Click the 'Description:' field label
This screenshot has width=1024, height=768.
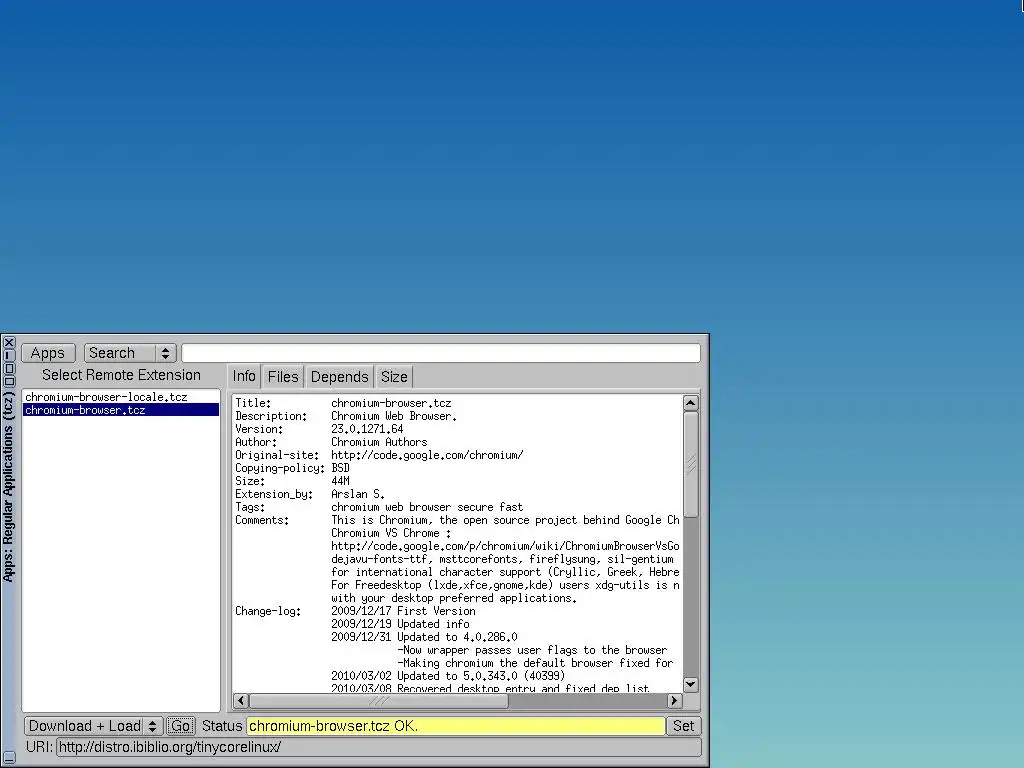[x=271, y=416]
